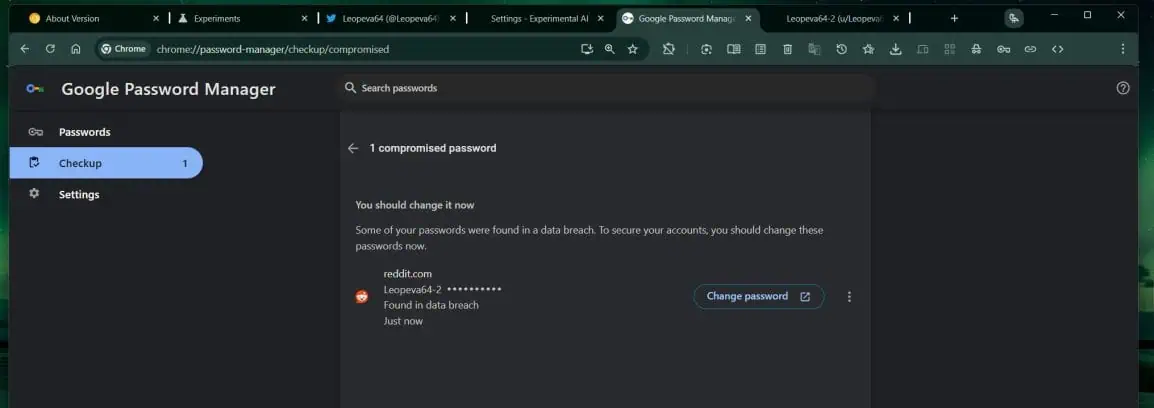Go to the browser home page
The image size is (1154, 408).
[x=76, y=49]
